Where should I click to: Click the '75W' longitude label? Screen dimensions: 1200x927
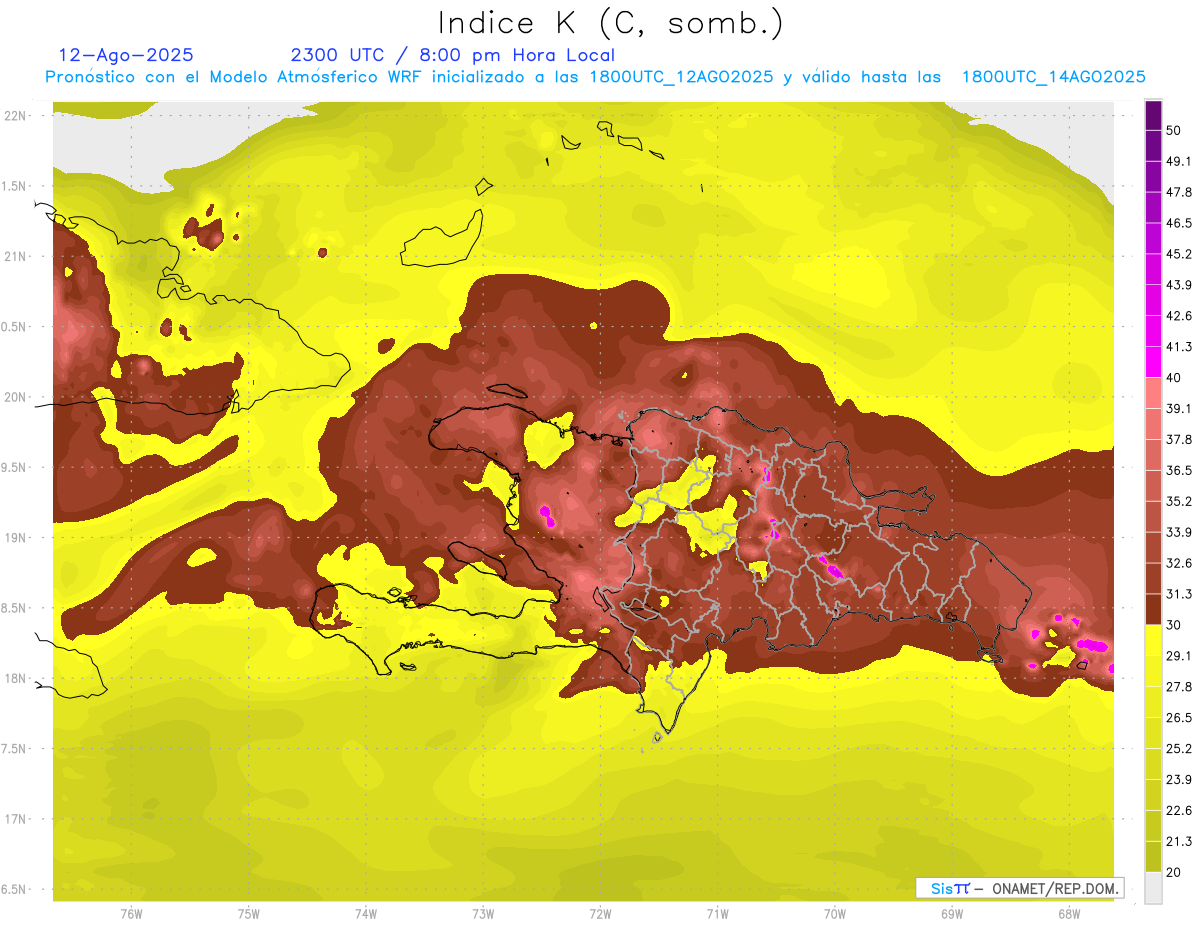[248, 914]
